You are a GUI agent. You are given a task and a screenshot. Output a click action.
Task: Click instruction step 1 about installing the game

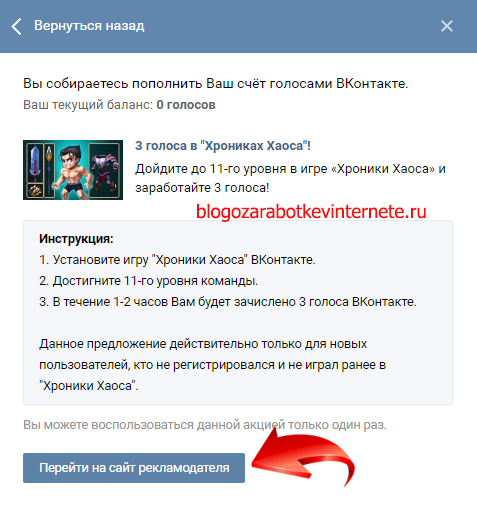pos(177,260)
